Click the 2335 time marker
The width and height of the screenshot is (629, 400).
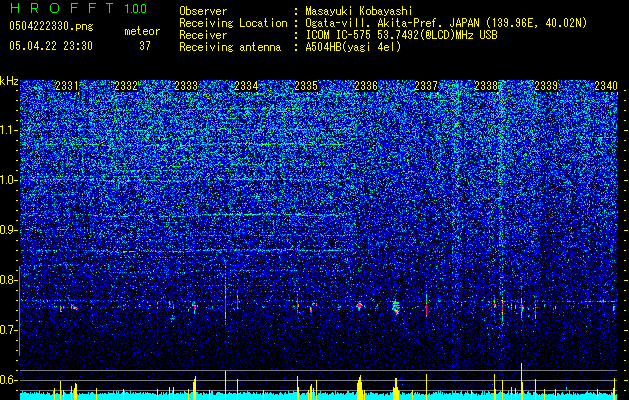[306, 86]
